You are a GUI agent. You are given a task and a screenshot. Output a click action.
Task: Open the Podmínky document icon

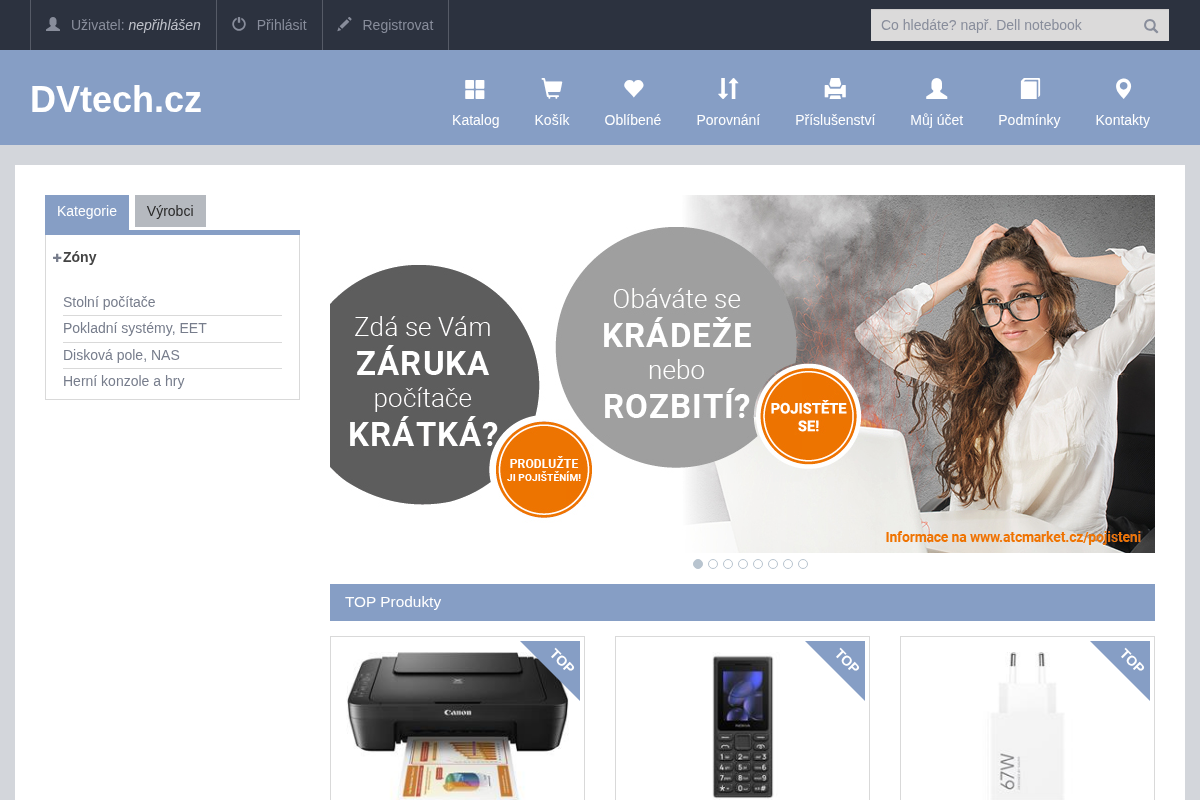(x=1030, y=89)
